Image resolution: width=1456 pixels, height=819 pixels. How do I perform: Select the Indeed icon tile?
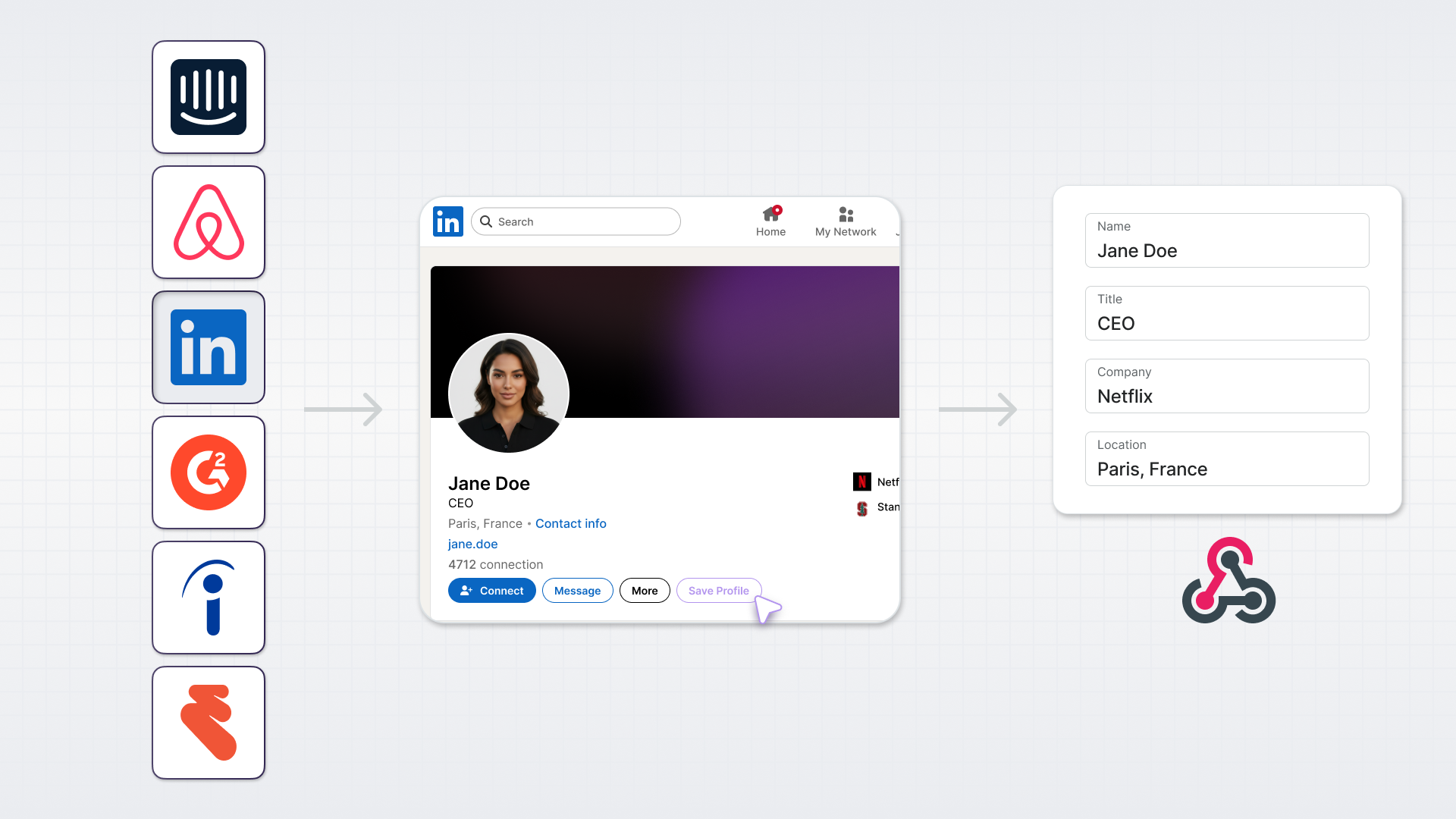tap(209, 598)
